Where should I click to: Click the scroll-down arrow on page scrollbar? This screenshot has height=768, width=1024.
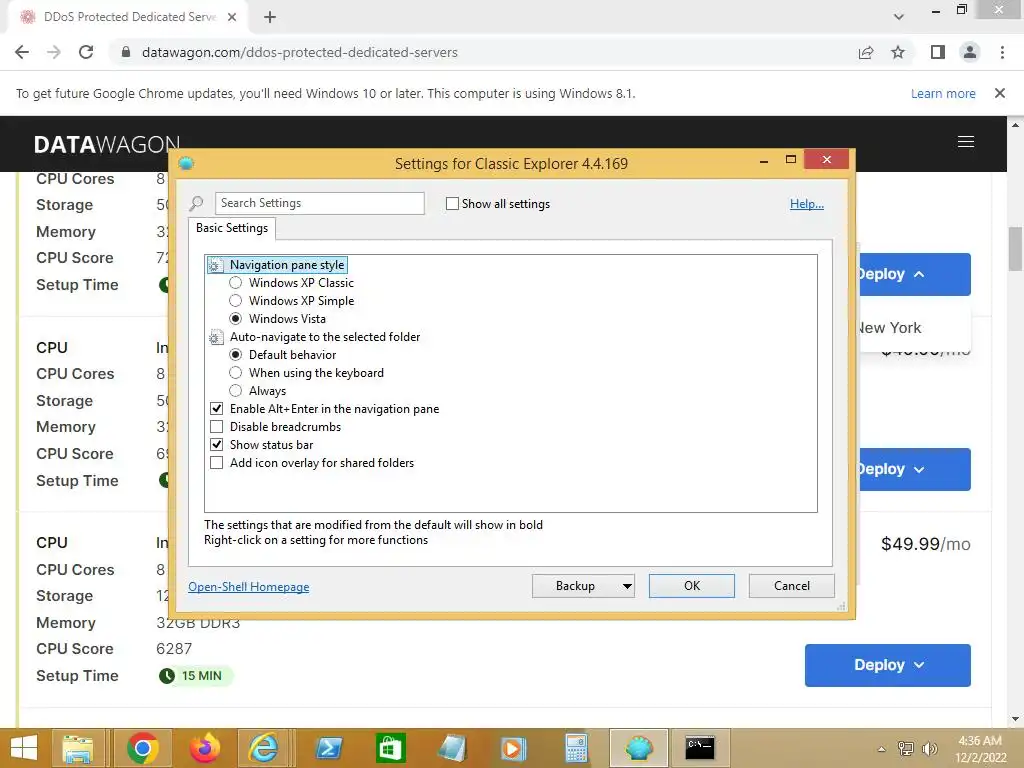point(1015,719)
